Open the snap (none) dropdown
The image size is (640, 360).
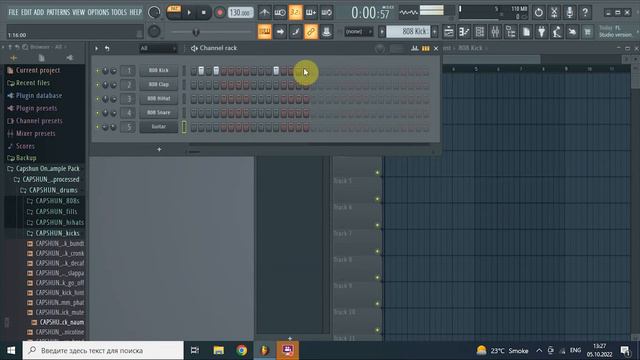[358, 31]
